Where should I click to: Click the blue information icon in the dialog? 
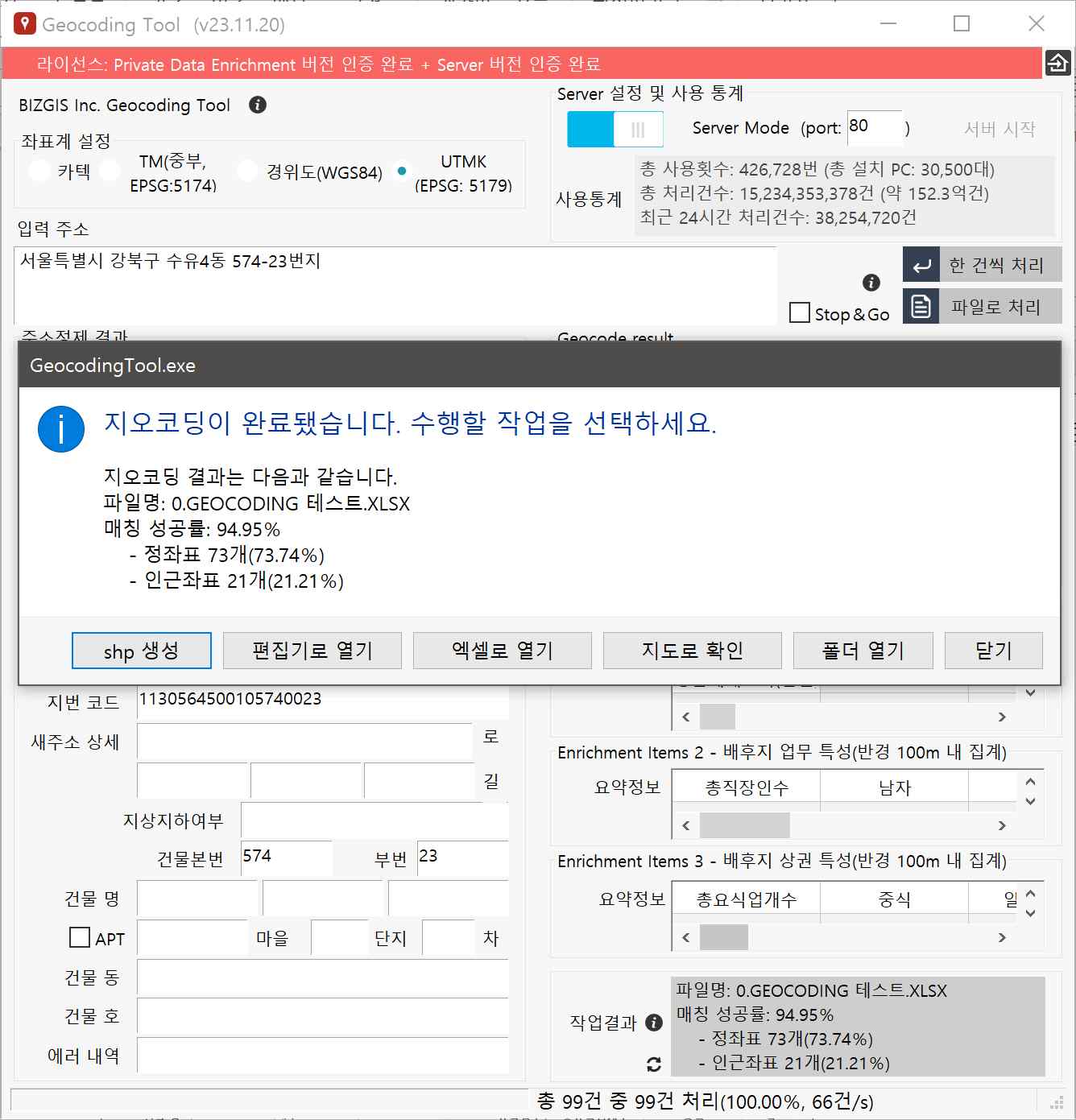tap(61, 428)
